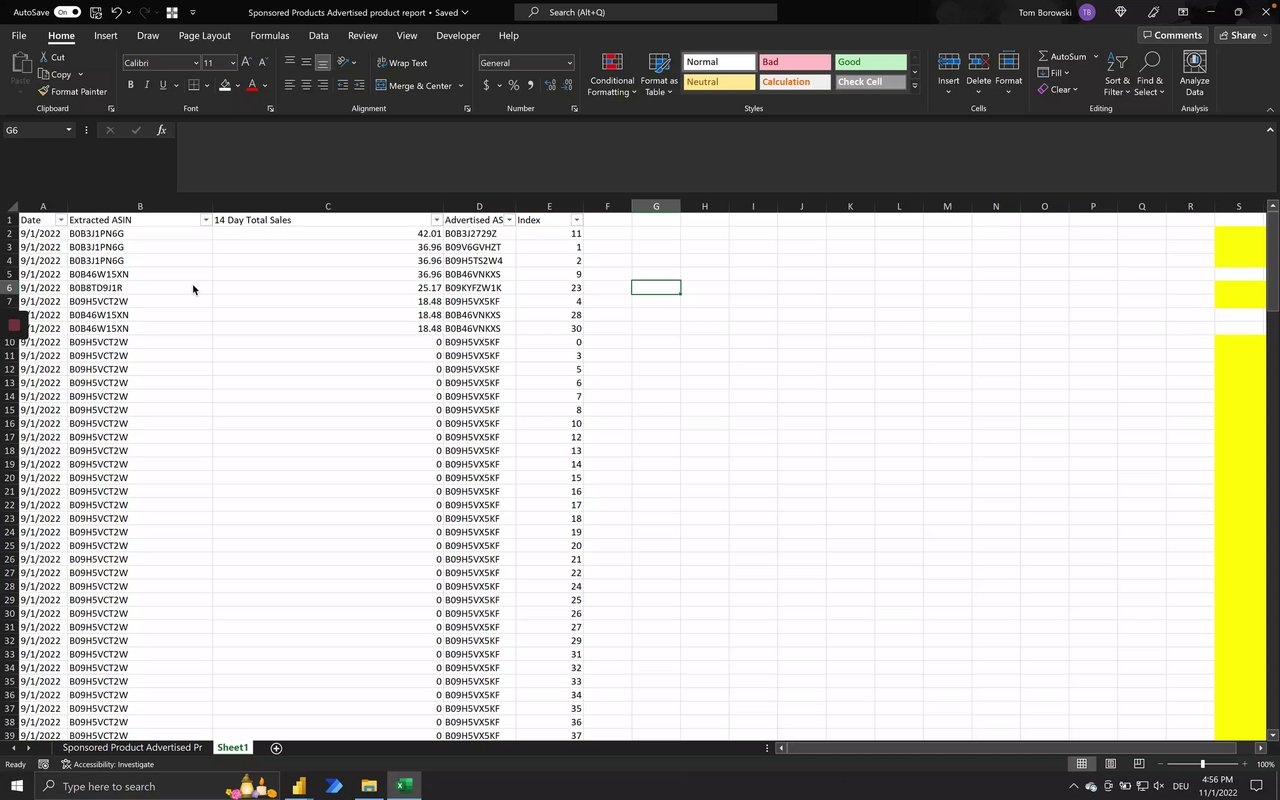Turn off the AutoSave switch
The height and width of the screenshot is (800, 1280).
[x=68, y=12]
